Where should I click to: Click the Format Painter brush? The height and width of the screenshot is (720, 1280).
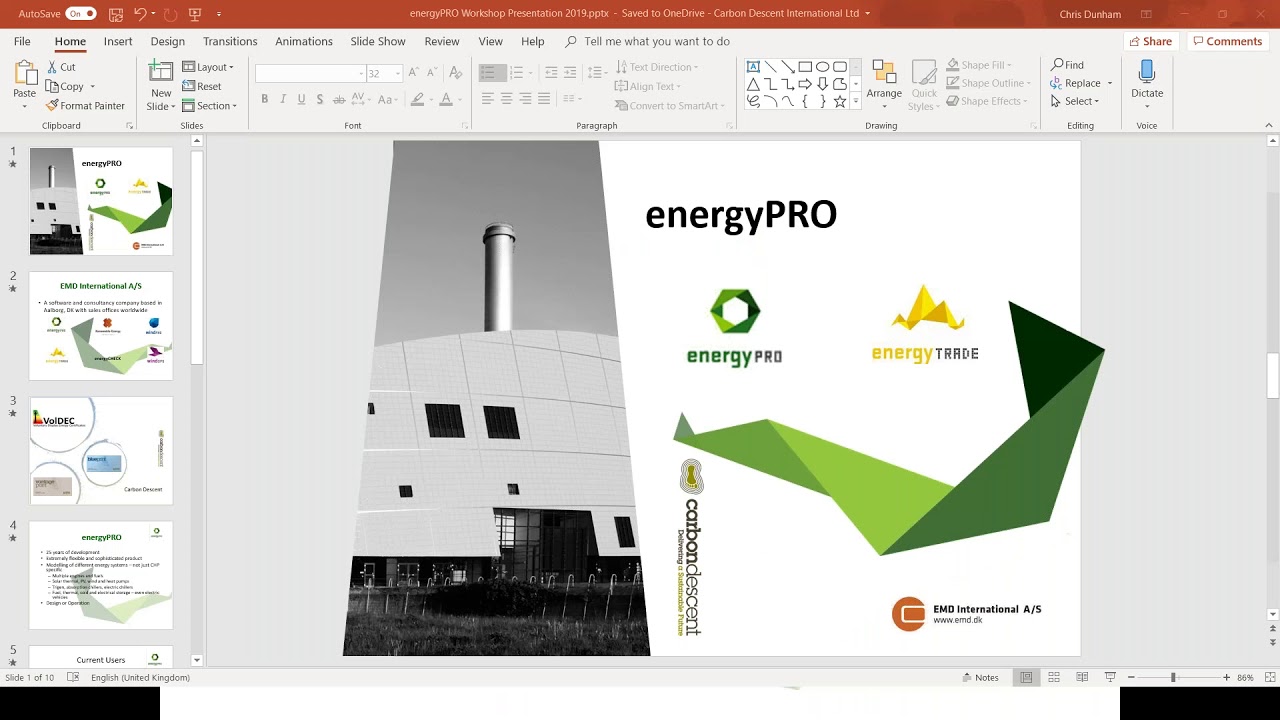click(86, 105)
